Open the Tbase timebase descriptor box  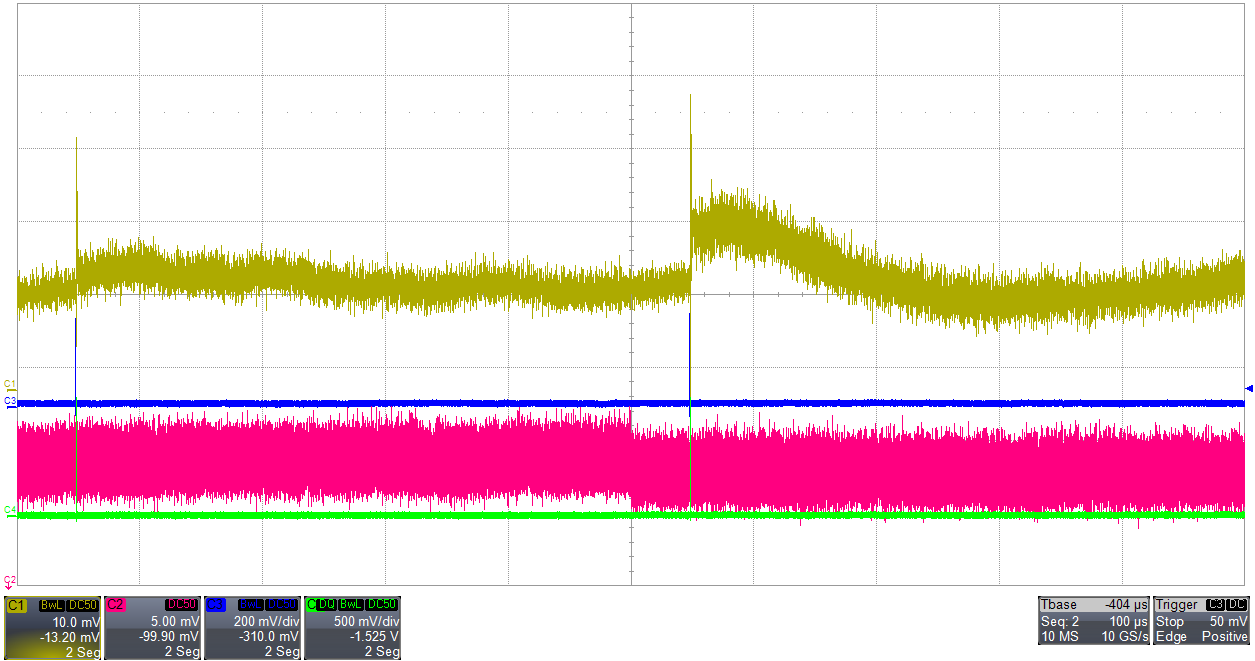coord(1094,620)
